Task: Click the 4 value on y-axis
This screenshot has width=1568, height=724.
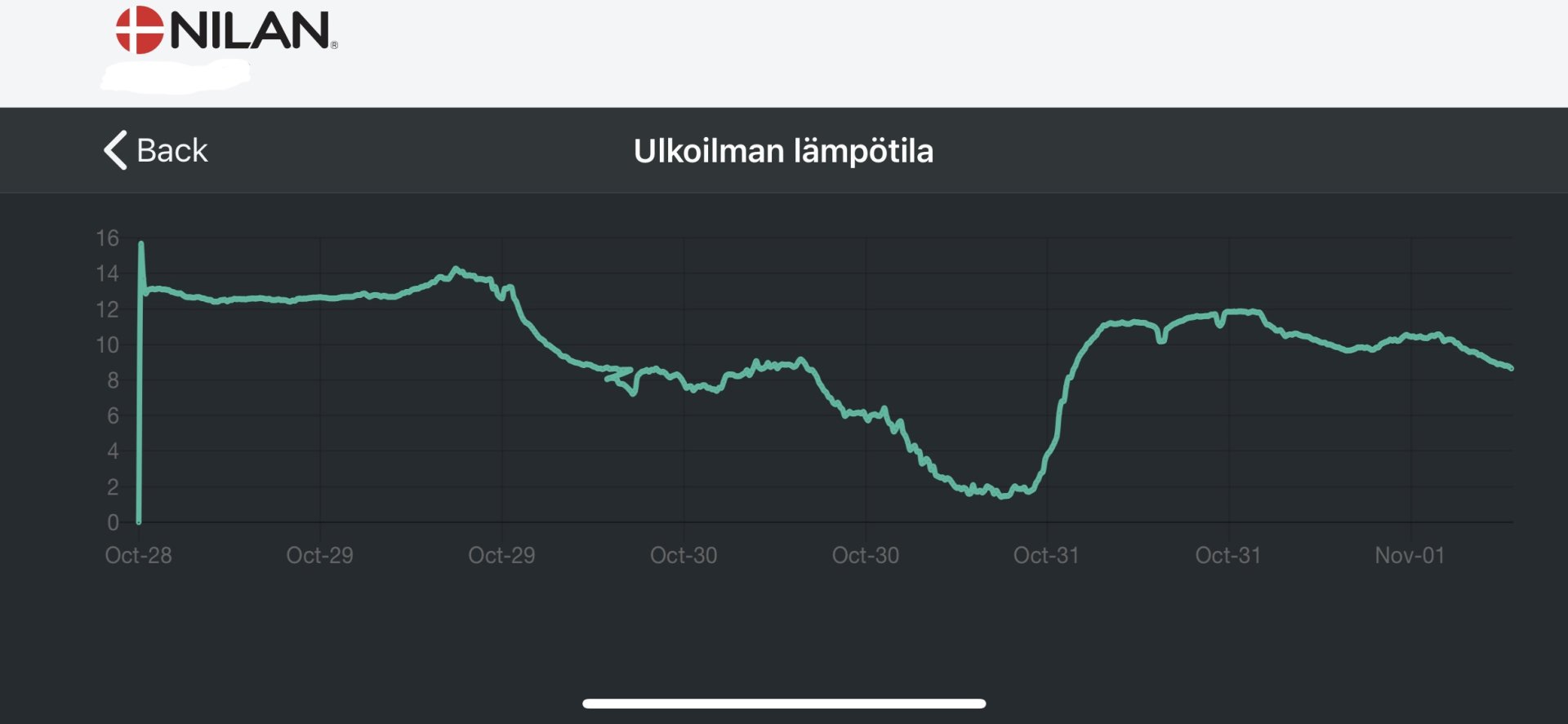Action: click(x=113, y=451)
